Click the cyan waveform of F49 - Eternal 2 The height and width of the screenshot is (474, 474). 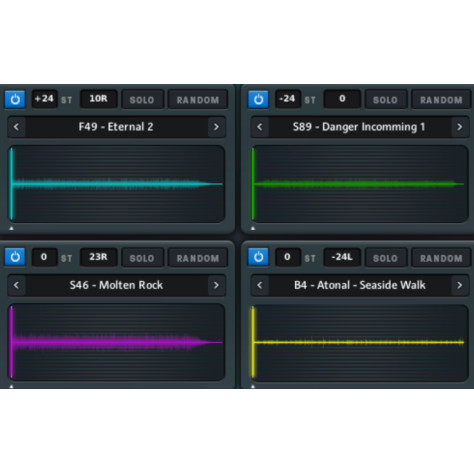pos(116,184)
